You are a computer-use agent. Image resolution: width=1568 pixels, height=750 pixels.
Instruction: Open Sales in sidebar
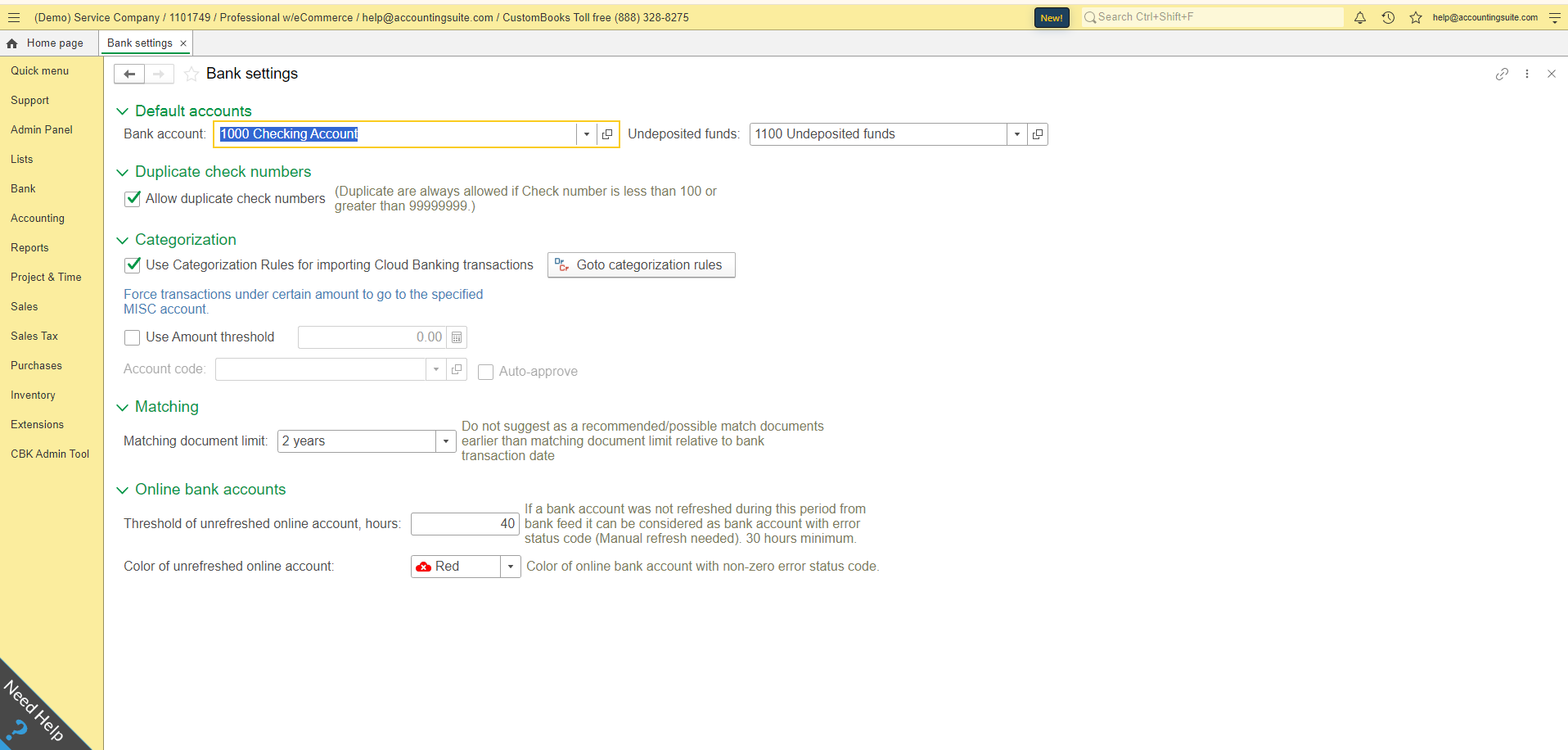pos(25,307)
